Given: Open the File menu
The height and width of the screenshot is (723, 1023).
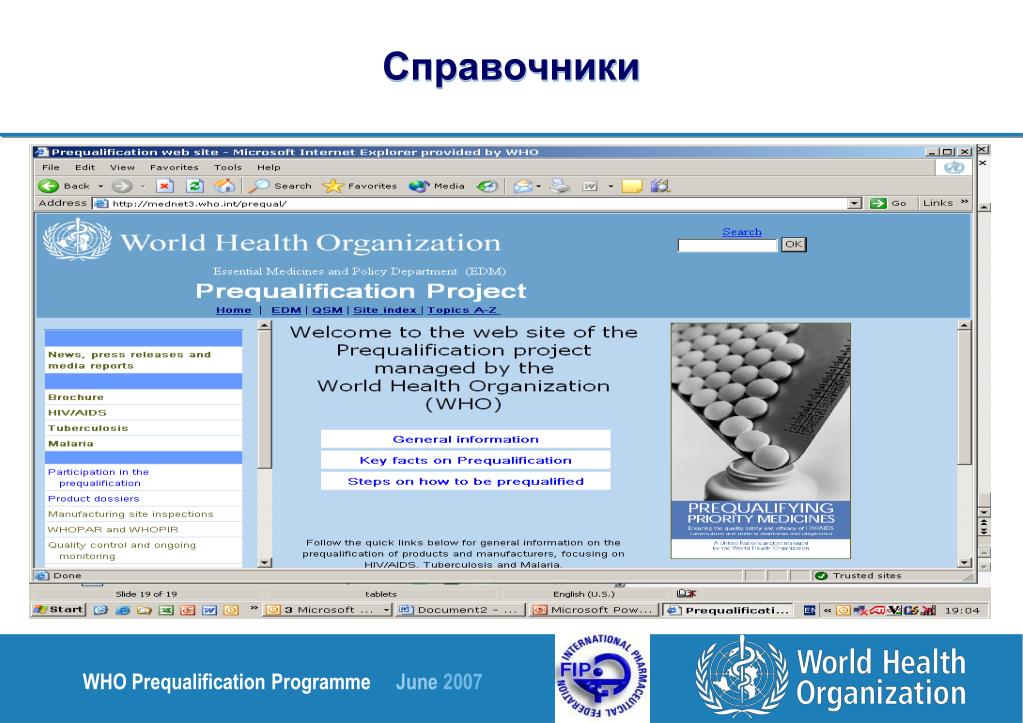Looking at the screenshot, I should click(50, 168).
